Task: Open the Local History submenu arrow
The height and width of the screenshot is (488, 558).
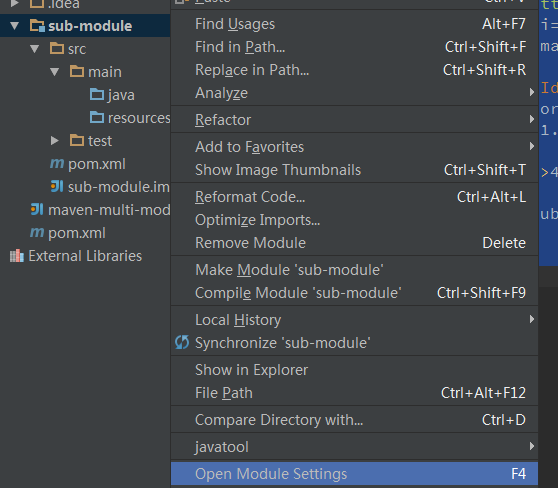Action: click(532, 319)
